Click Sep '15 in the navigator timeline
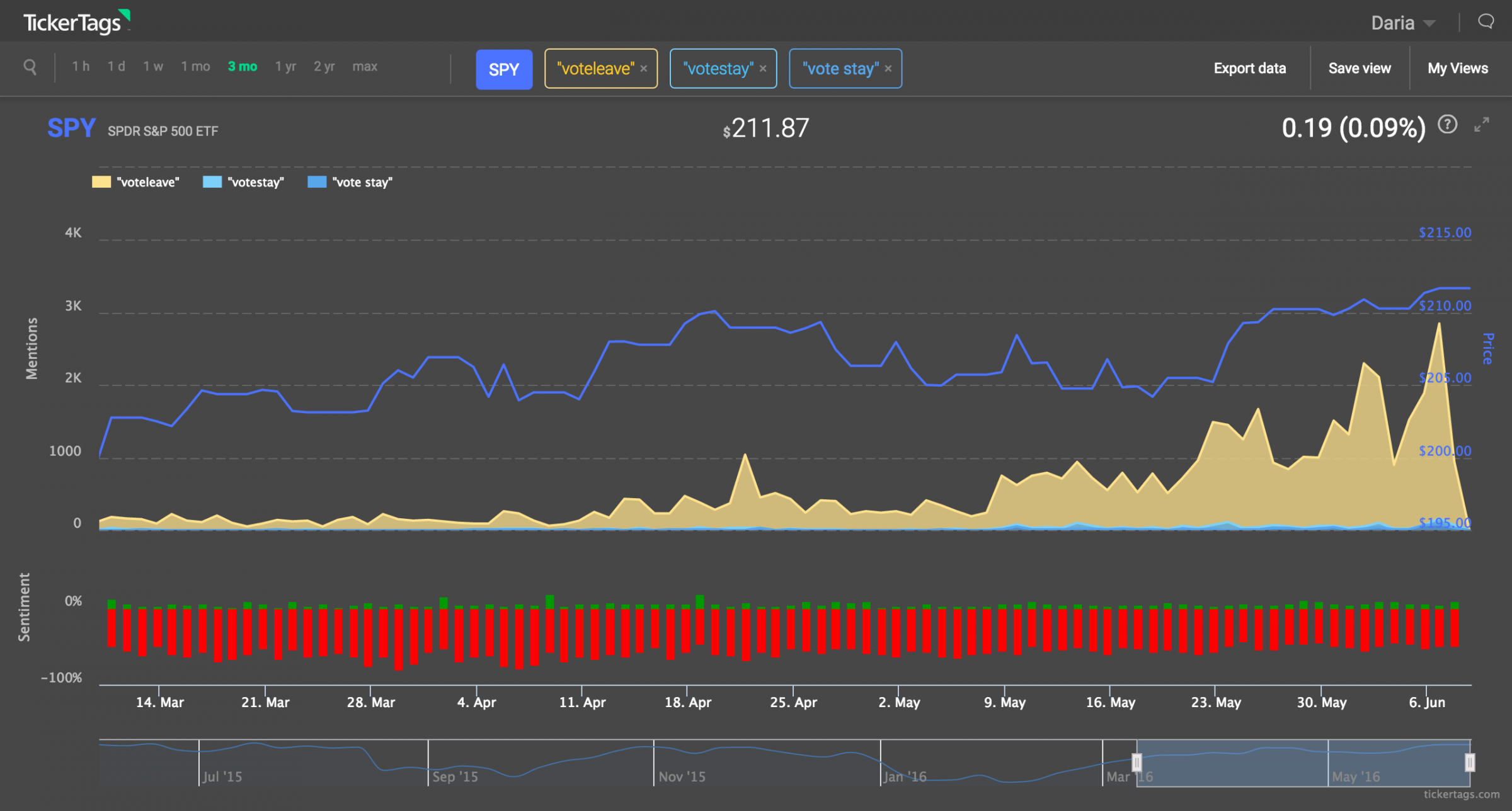This screenshot has width=1512, height=811. [x=455, y=776]
